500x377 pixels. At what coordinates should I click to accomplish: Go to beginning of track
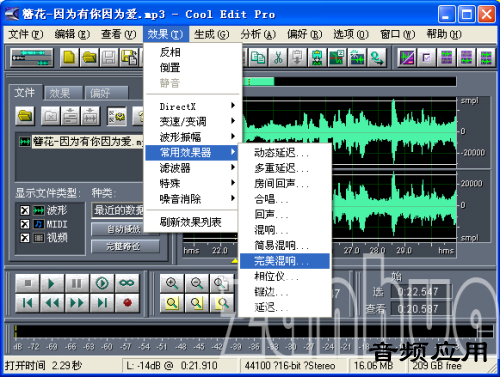point(27,303)
